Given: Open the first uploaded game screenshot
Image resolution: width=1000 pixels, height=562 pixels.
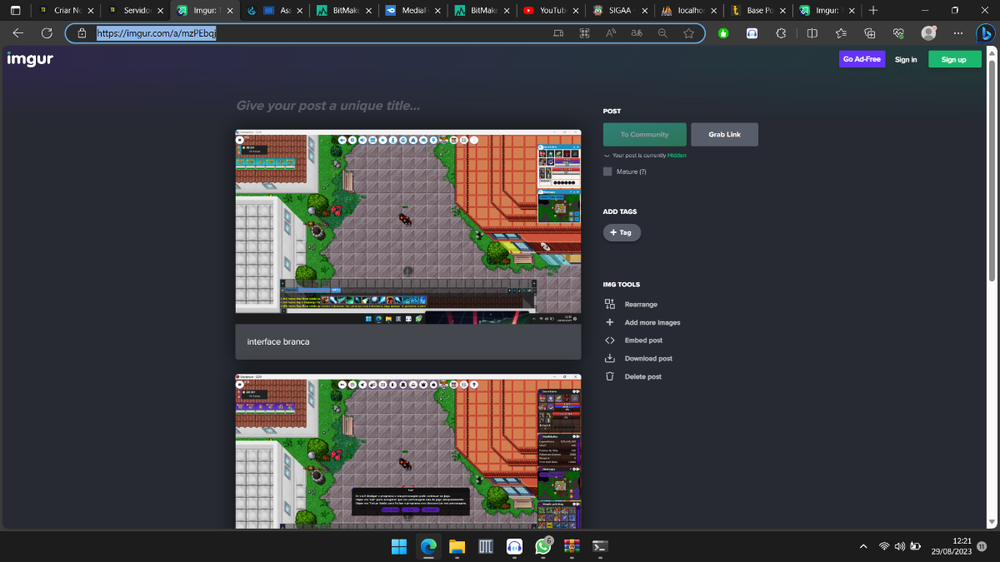Looking at the screenshot, I should [408, 226].
